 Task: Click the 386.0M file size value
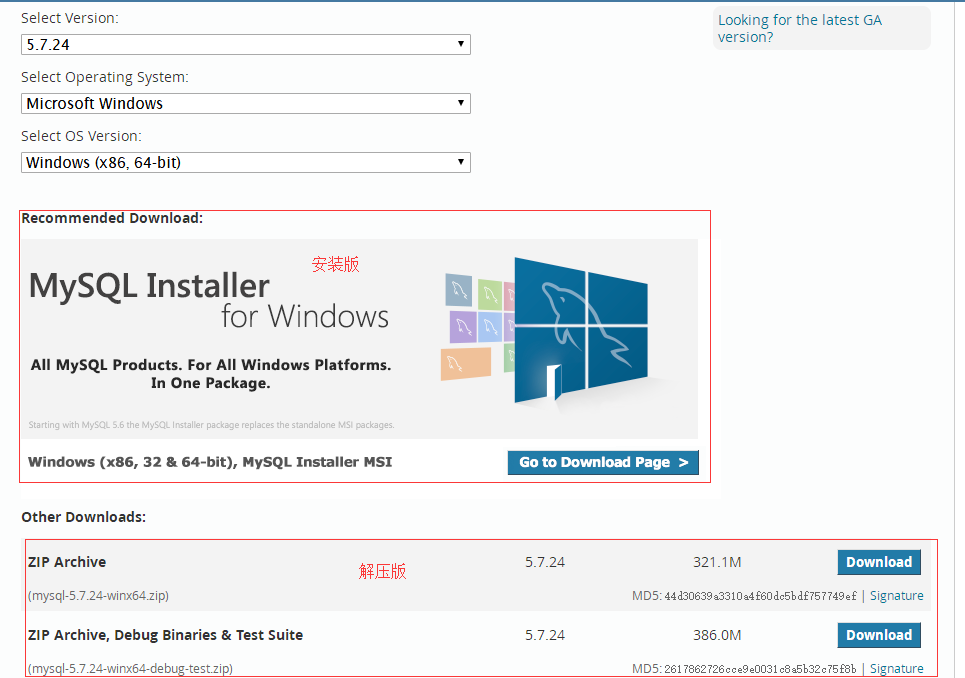pyautogui.click(x=717, y=635)
